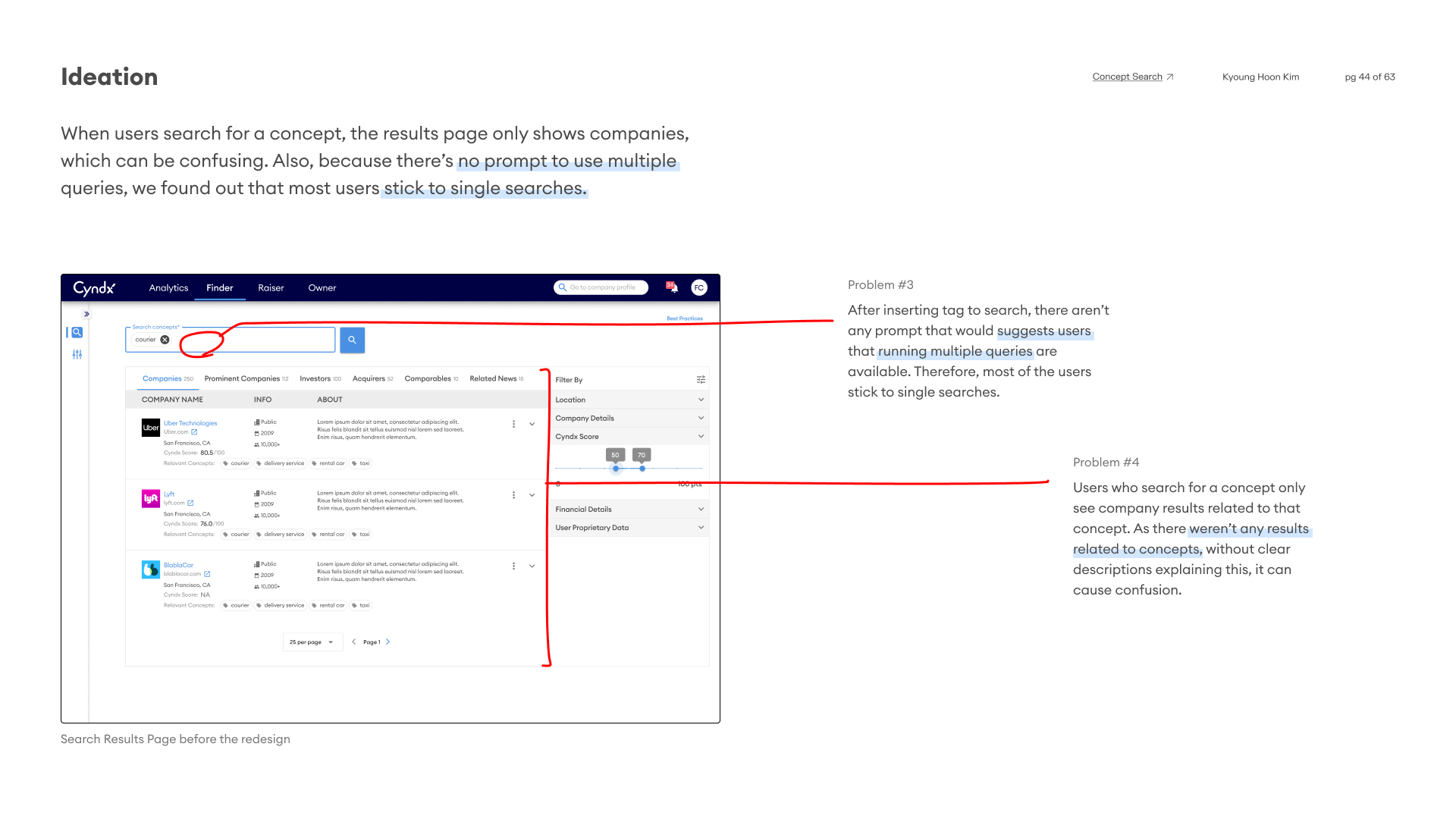1456x819 pixels.
Task: Remove the courier search tag
Action: [165, 340]
